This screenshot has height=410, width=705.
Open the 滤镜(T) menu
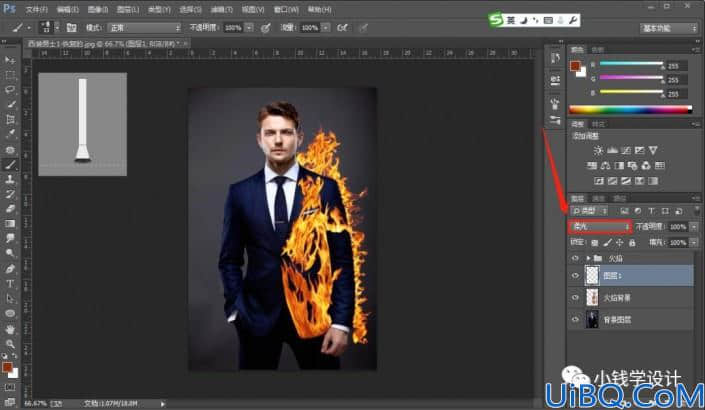tap(221, 9)
